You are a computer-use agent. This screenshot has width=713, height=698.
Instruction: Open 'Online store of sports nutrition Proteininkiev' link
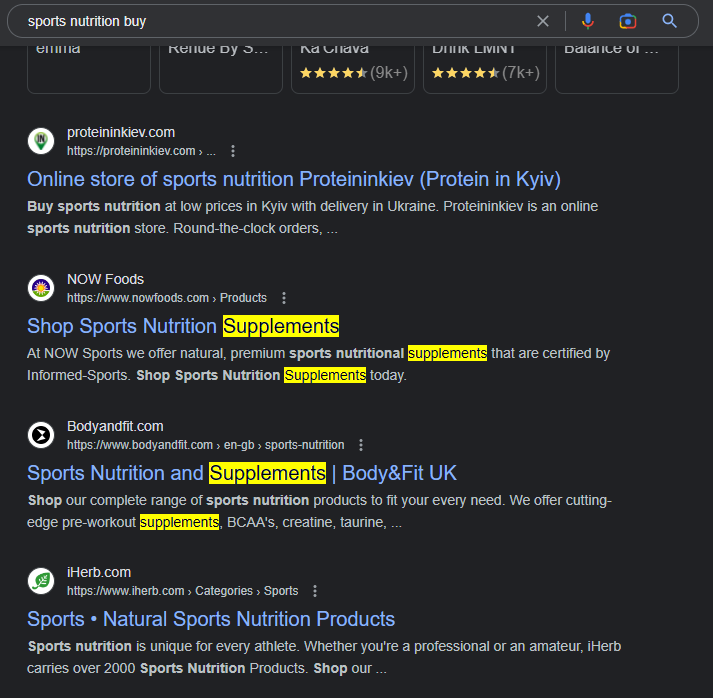coord(294,179)
